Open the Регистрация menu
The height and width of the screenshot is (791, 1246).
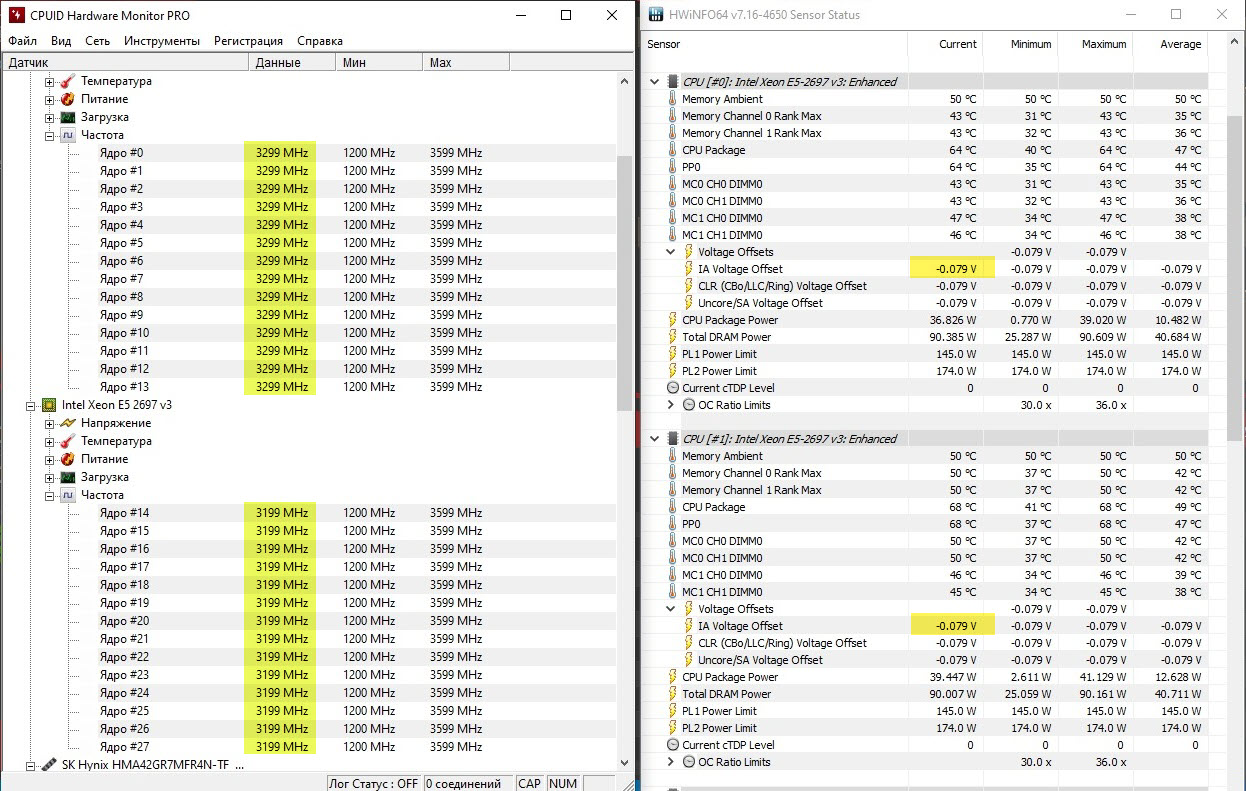tap(248, 41)
